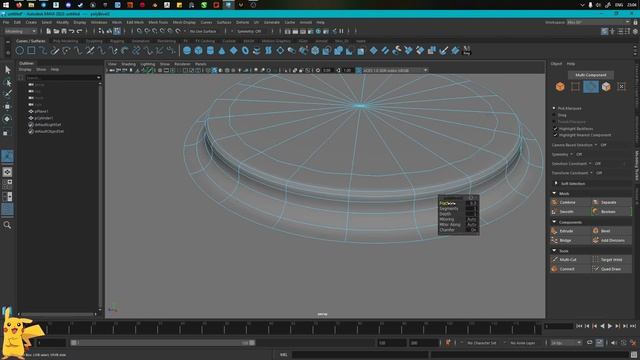Switch to Curves / Surfaces shelf tab
640x360 pixels.
point(31,41)
